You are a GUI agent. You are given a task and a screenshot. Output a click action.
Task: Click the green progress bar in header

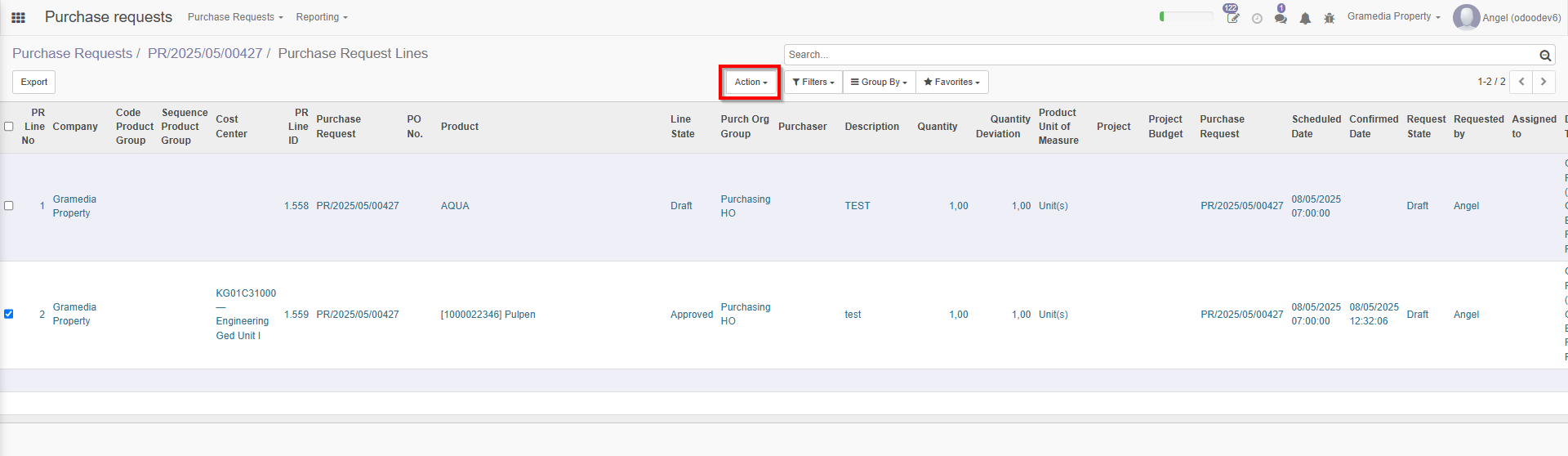click(x=1186, y=16)
